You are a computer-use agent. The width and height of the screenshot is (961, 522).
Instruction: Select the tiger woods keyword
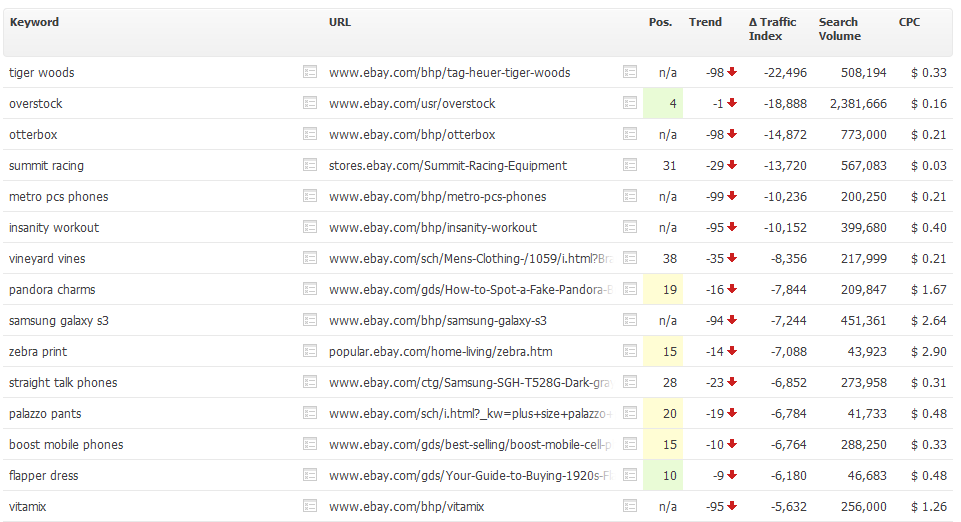tap(41, 72)
